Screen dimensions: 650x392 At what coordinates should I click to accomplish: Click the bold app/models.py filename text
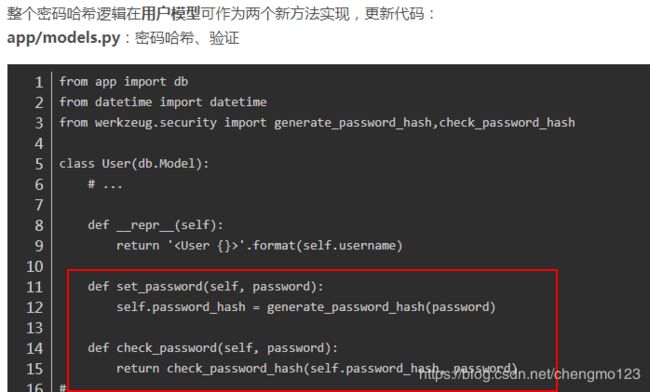(x=63, y=38)
